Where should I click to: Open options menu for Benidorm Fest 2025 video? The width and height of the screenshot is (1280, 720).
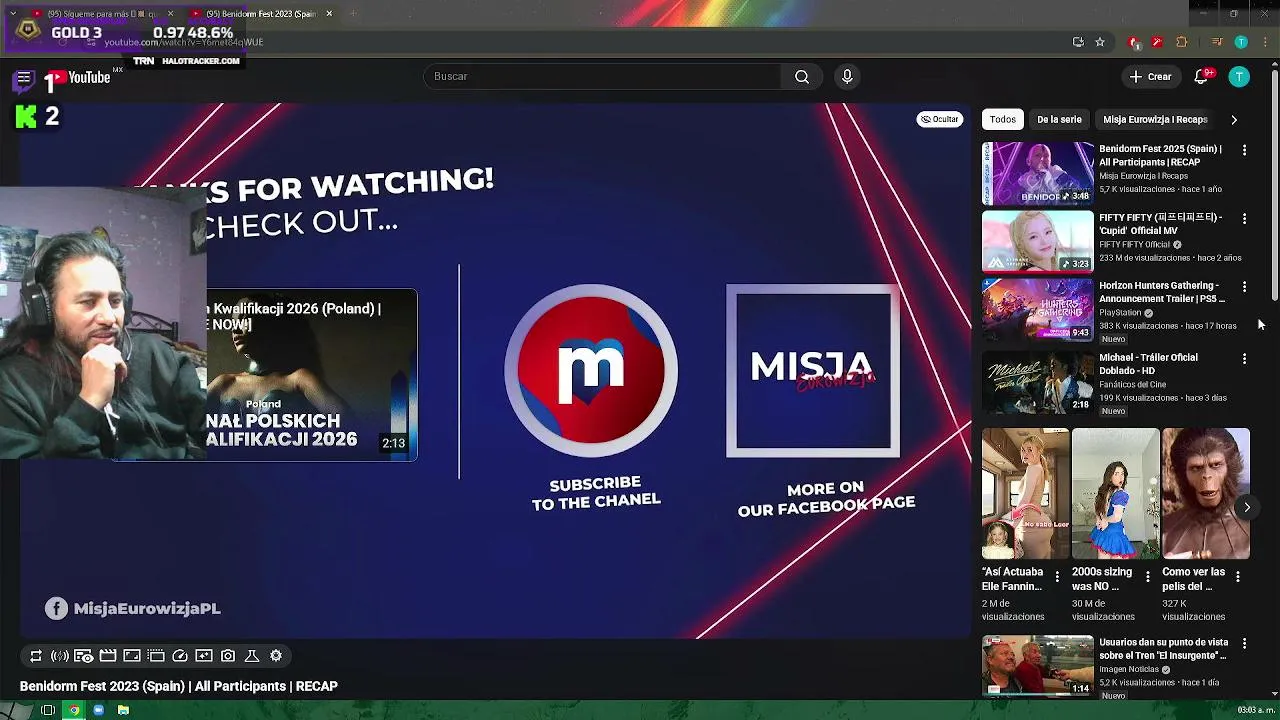1244,150
